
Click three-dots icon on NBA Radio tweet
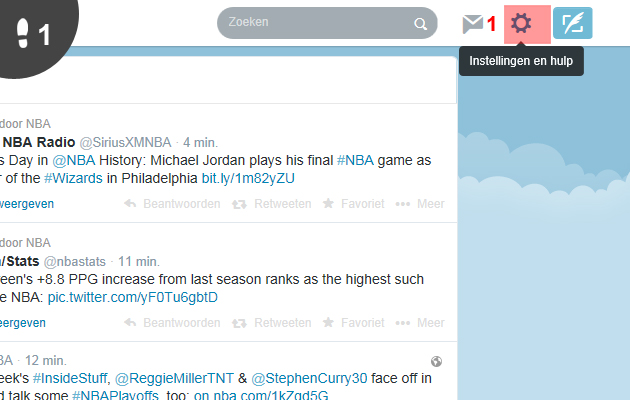(403, 204)
